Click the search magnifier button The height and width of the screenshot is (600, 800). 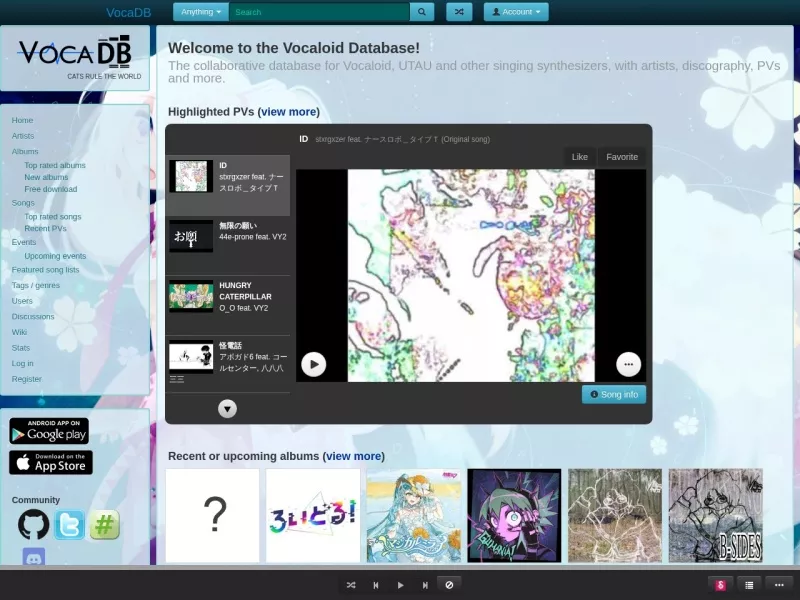click(x=421, y=12)
